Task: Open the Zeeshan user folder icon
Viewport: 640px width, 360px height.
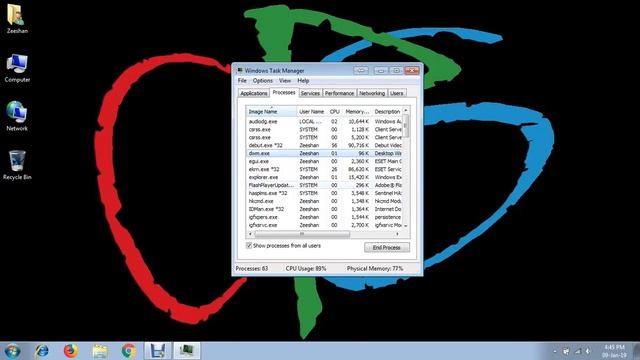Action: pyautogui.click(x=16, y=18)
